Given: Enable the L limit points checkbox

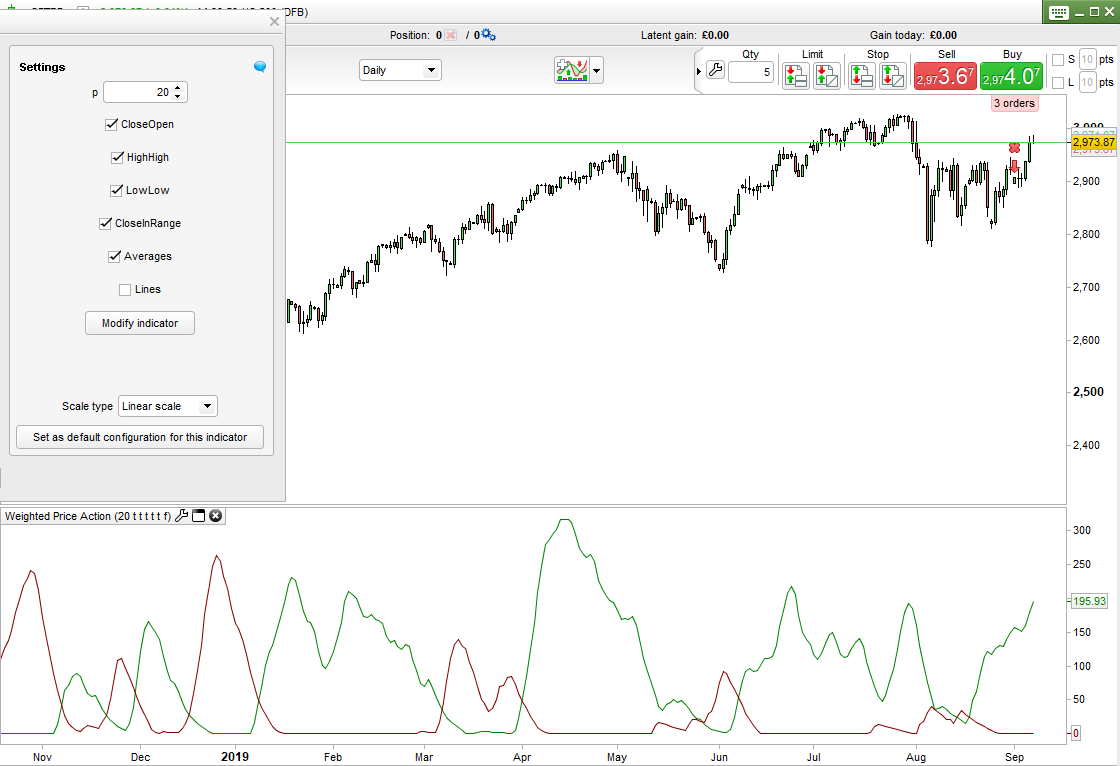Looking at the screenshot, I should click(x=1058, y=83).
